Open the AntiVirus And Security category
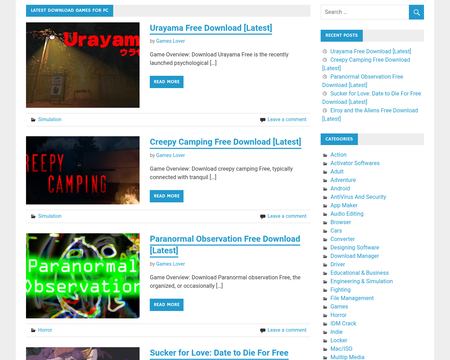 (x=358, y=197)
